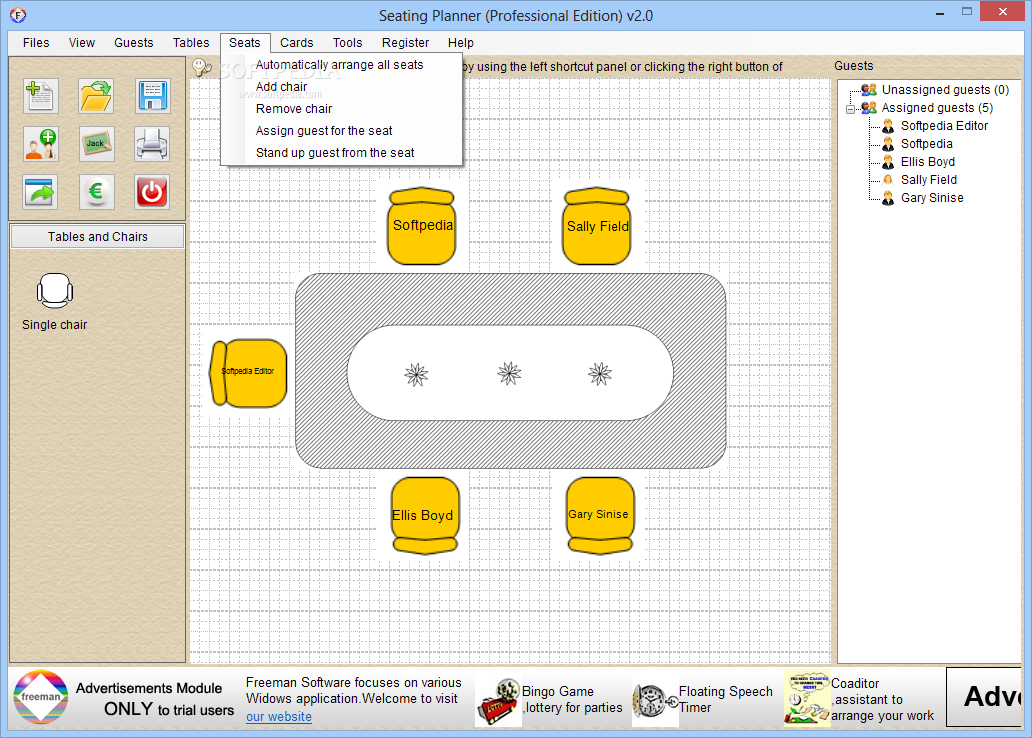
Task: Choose Automatically arrange all seats
Action: pyautogui.click(x=342, y=65)
